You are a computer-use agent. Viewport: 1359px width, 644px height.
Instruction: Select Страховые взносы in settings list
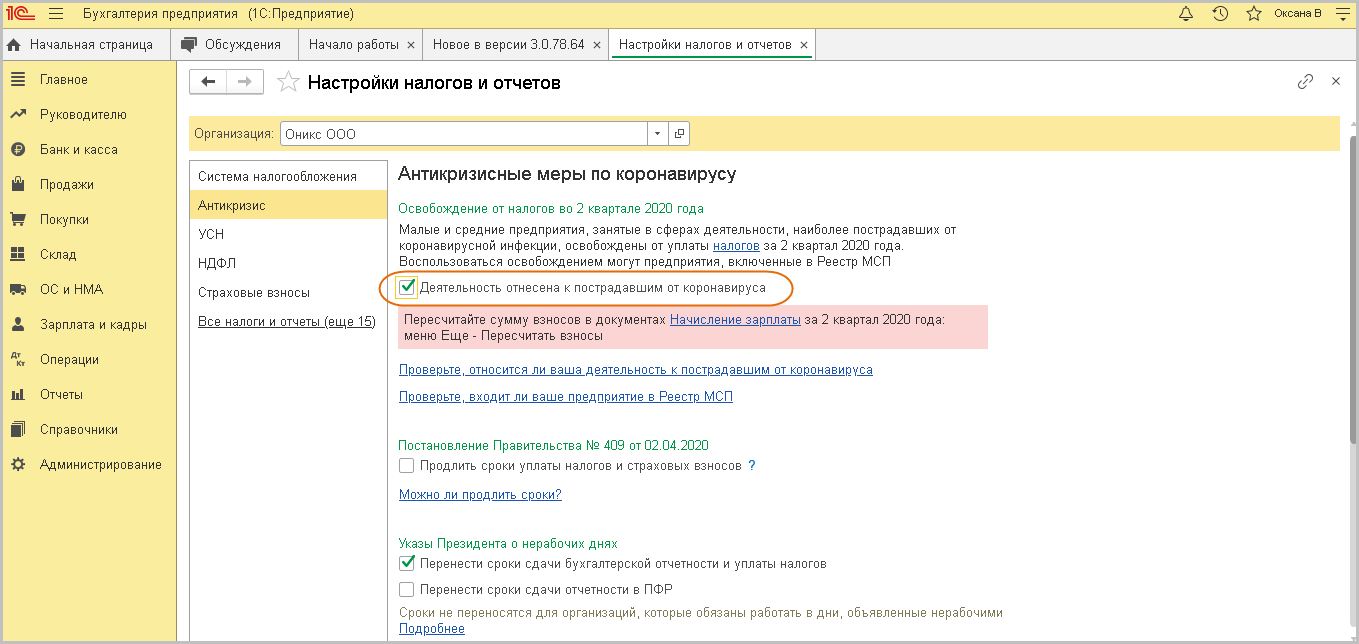click(288, 292)
